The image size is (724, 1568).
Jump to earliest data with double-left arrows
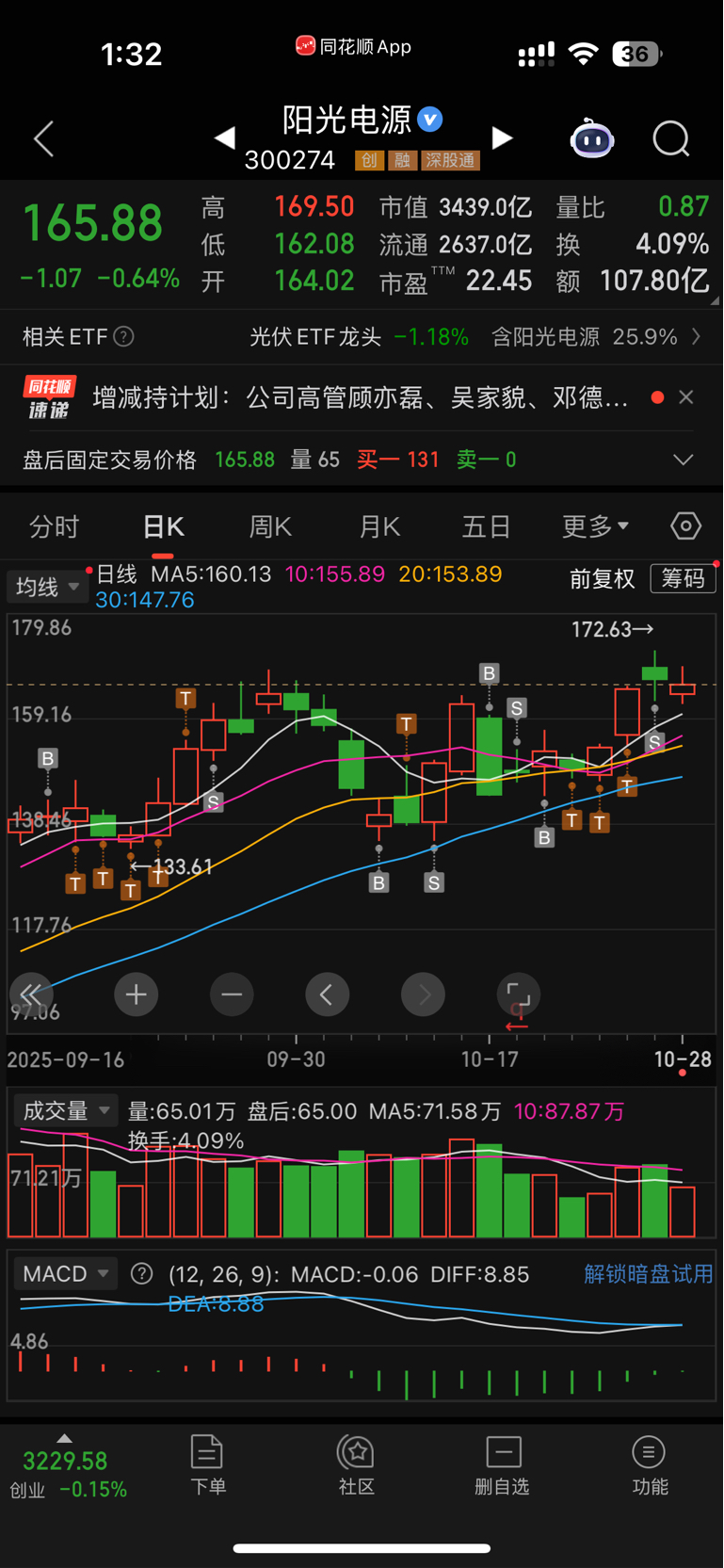click(x=31, y=994)
